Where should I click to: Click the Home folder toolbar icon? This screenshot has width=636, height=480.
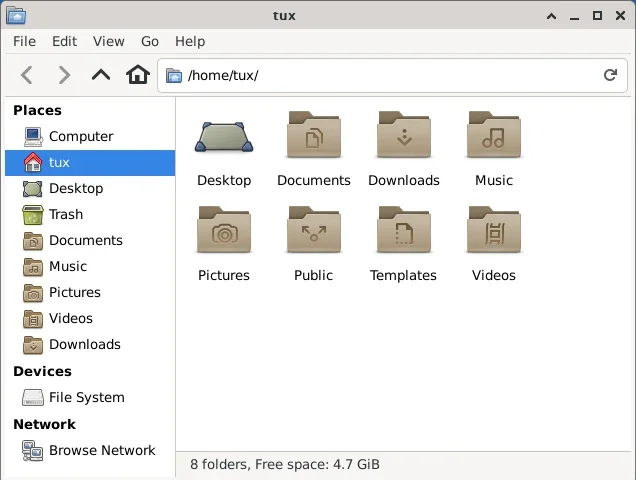tap(138, 75)
